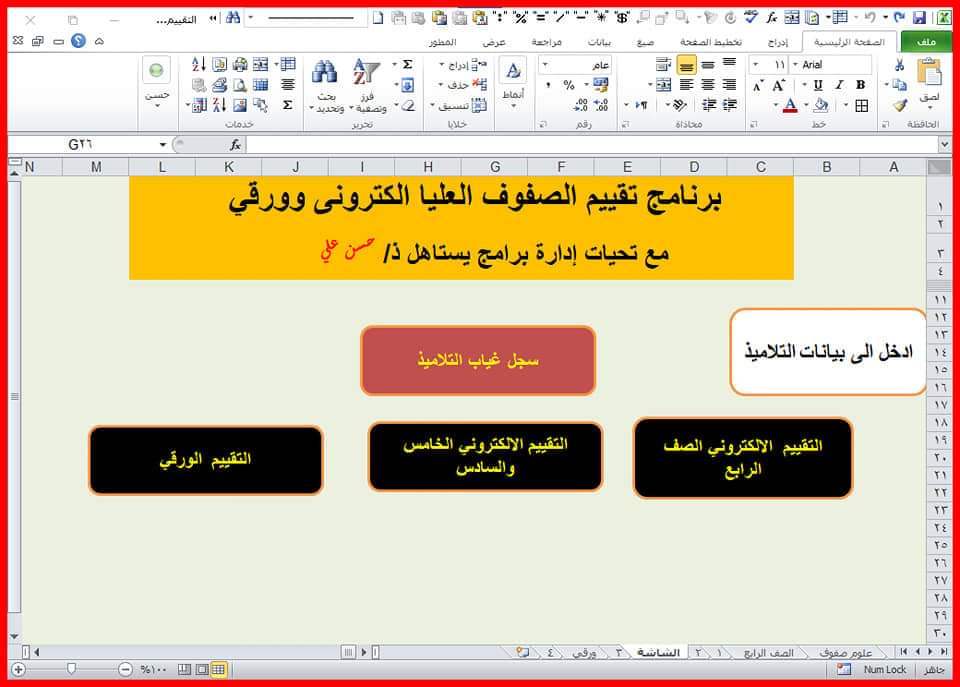Click the التقييم الورقي button
The height and width of the screenshot is (687, 960).
point(205,459)
